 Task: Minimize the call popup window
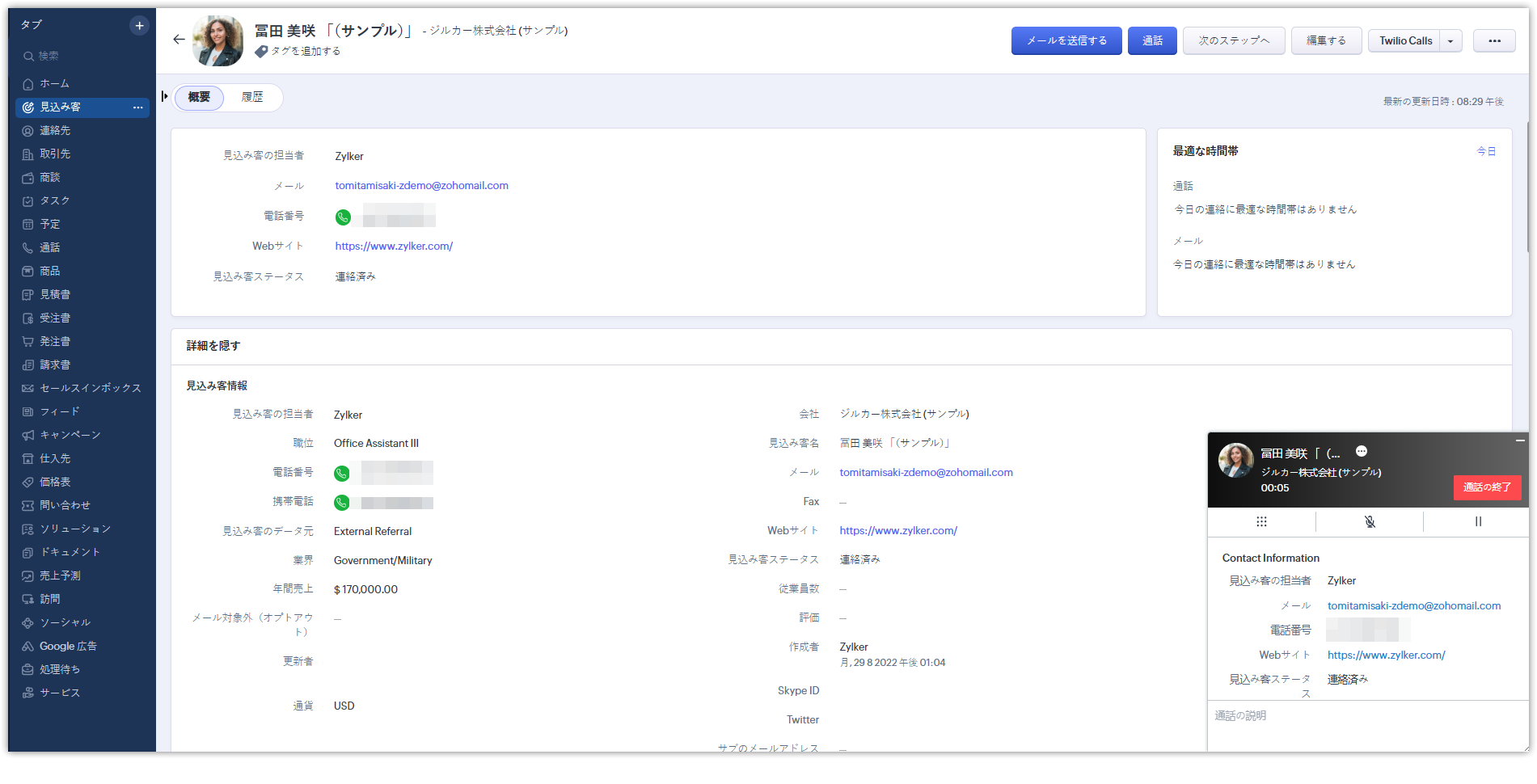[1520, 440]
